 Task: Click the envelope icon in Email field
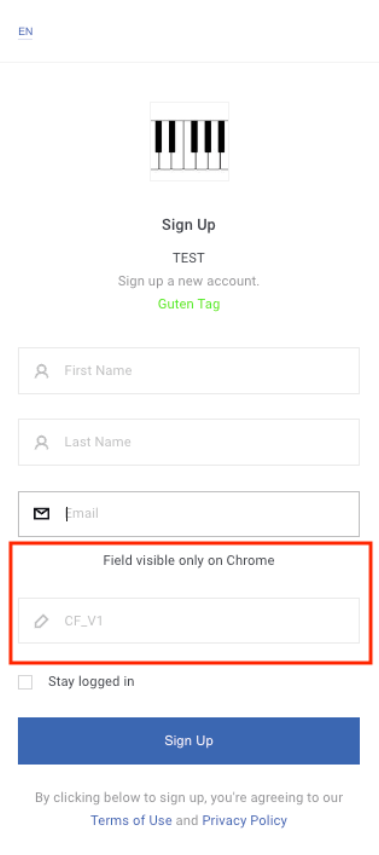41,514
